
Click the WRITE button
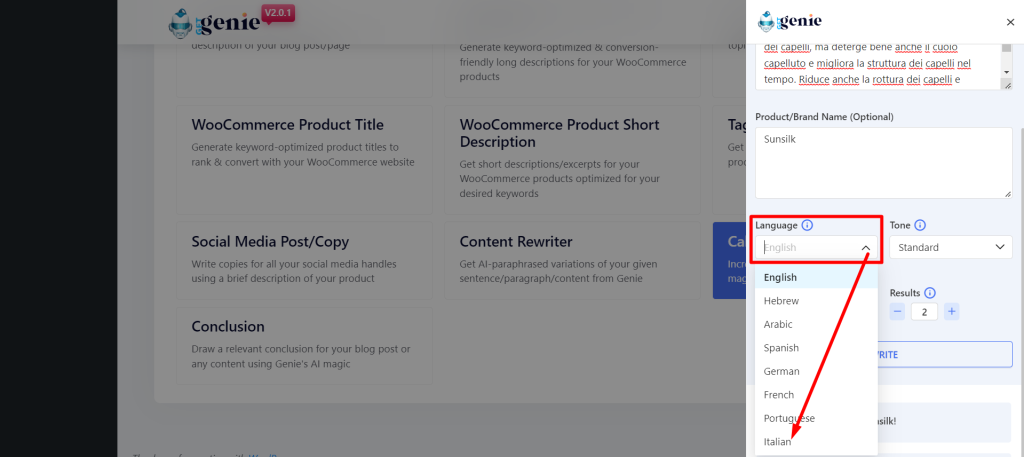pyautogui.click(x=945, y=355)
